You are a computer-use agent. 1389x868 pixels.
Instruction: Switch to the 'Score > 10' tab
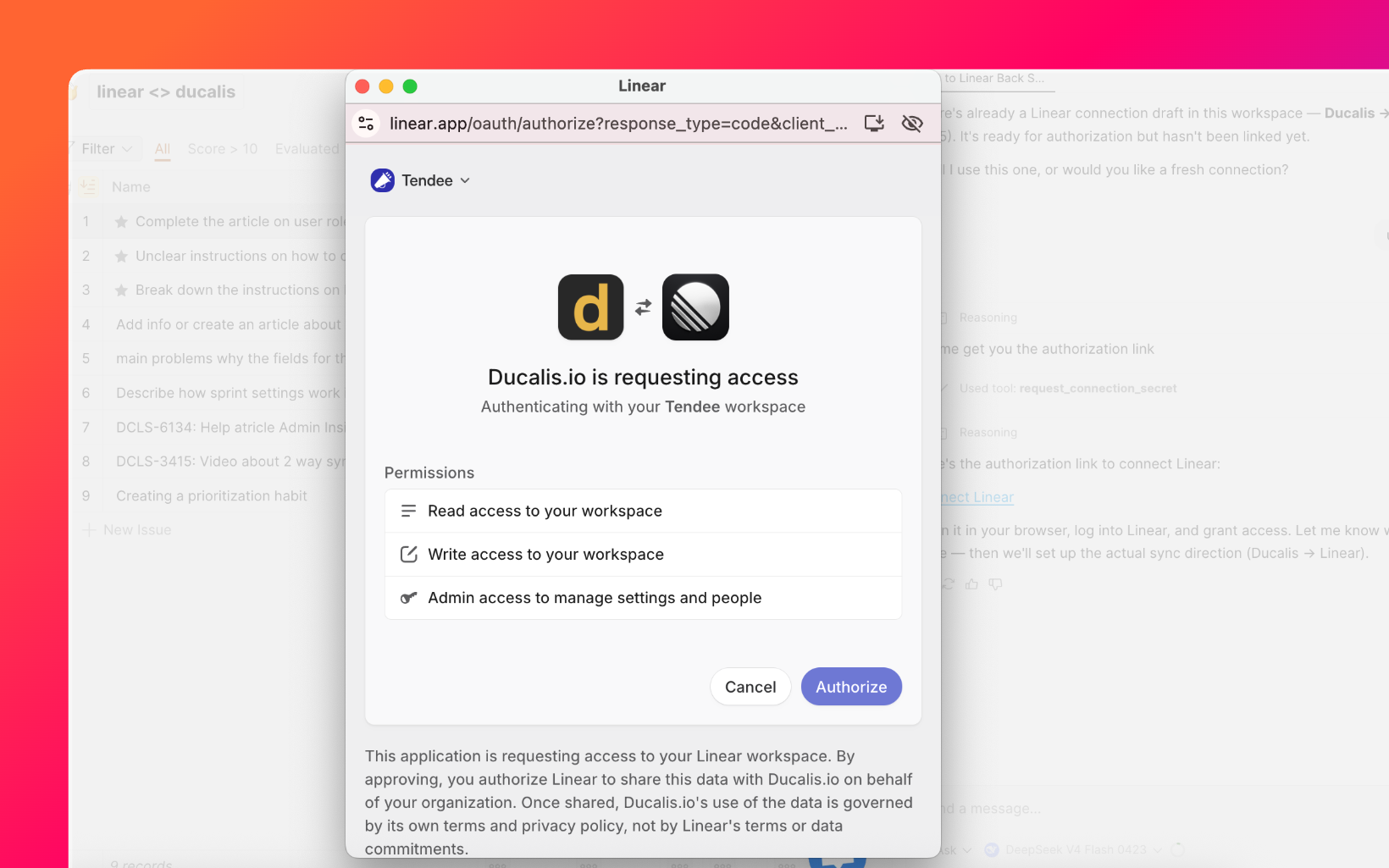point(223,149)
